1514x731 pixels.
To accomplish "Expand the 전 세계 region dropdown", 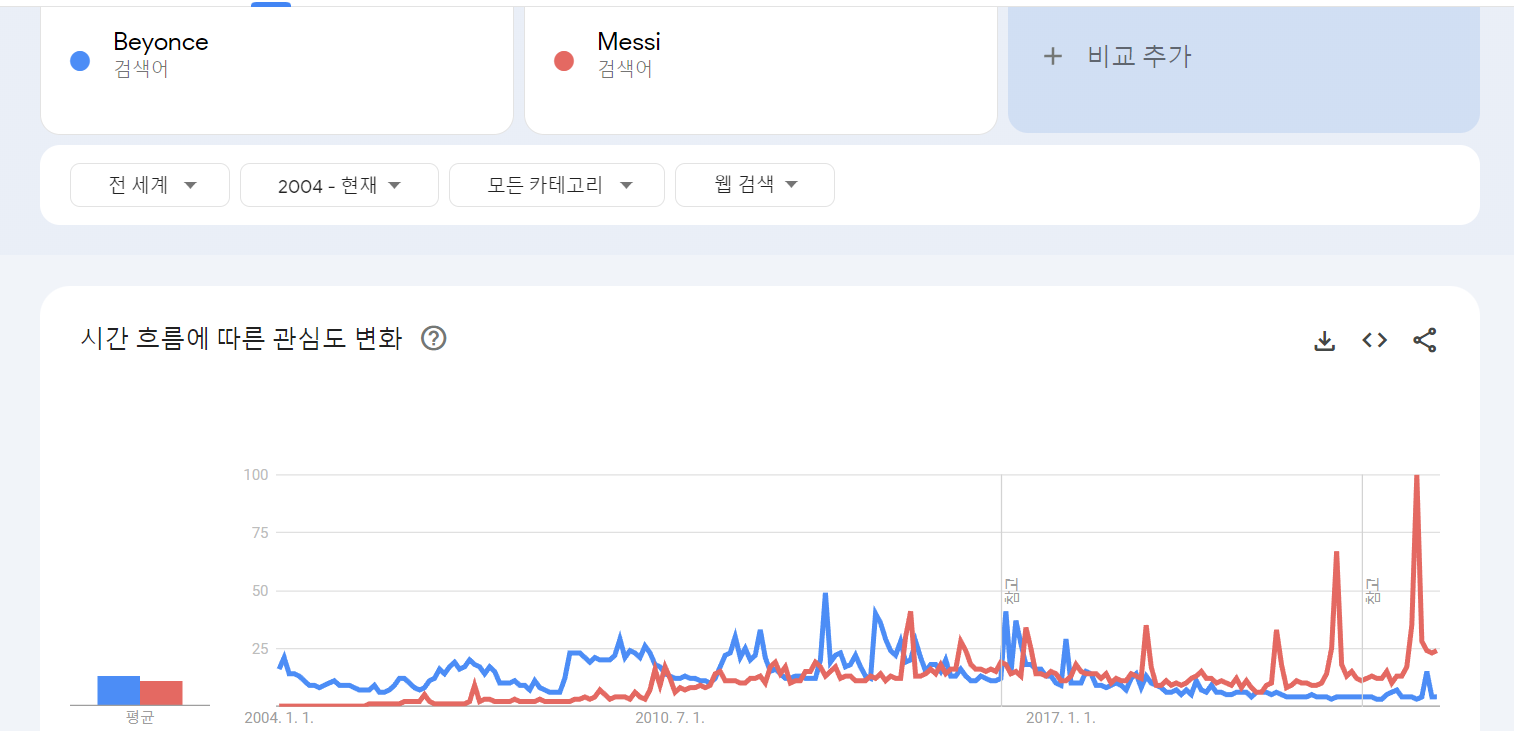I will 150,185.
